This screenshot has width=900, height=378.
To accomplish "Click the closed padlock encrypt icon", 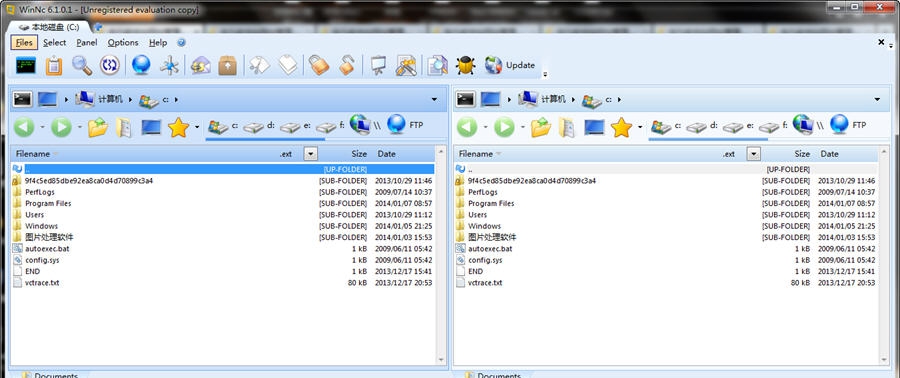I will click(x=319, y=65).
